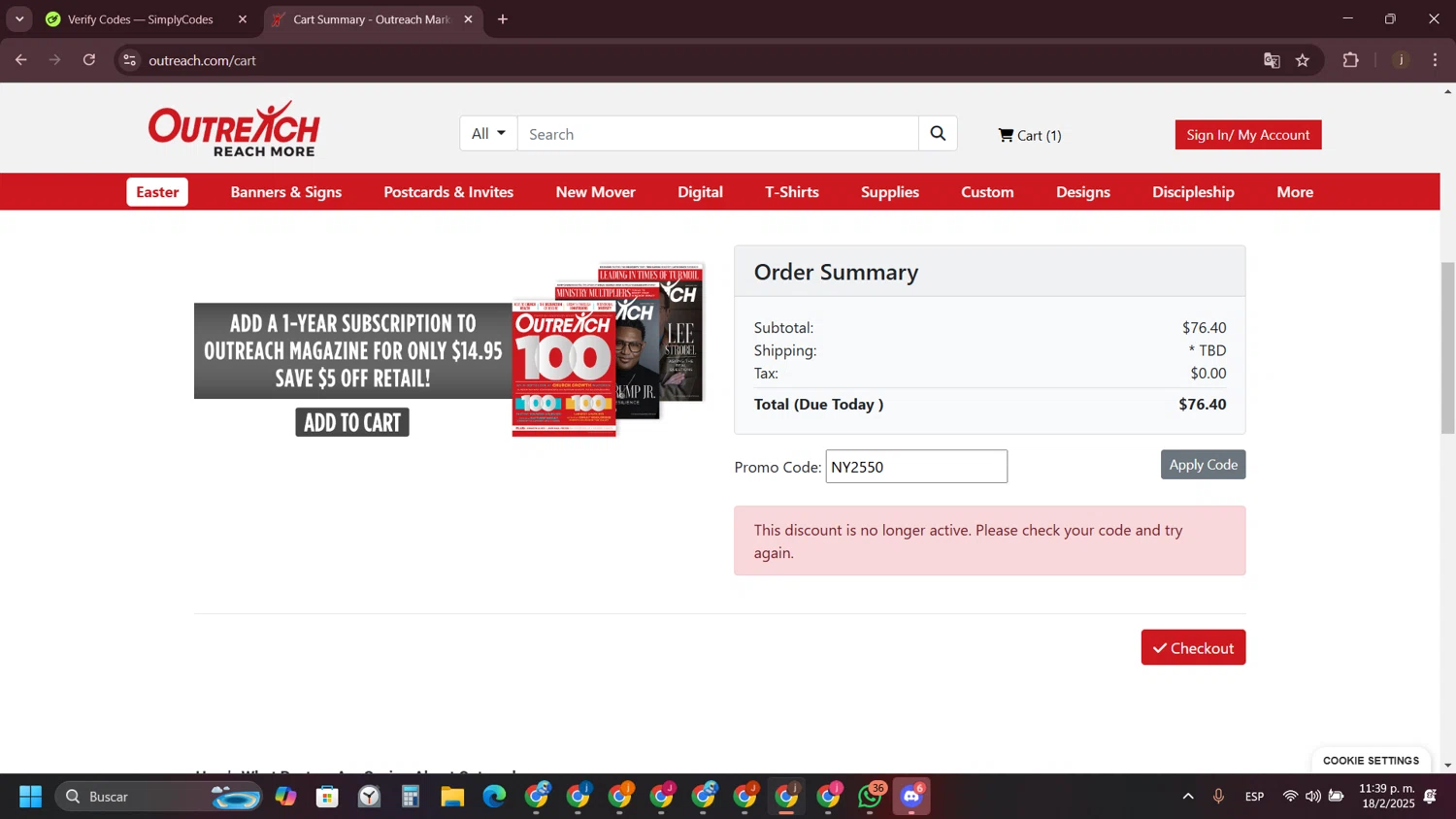Click the red Checkout button
This screenshot has height=819, width=1456.
[1193, 647]
